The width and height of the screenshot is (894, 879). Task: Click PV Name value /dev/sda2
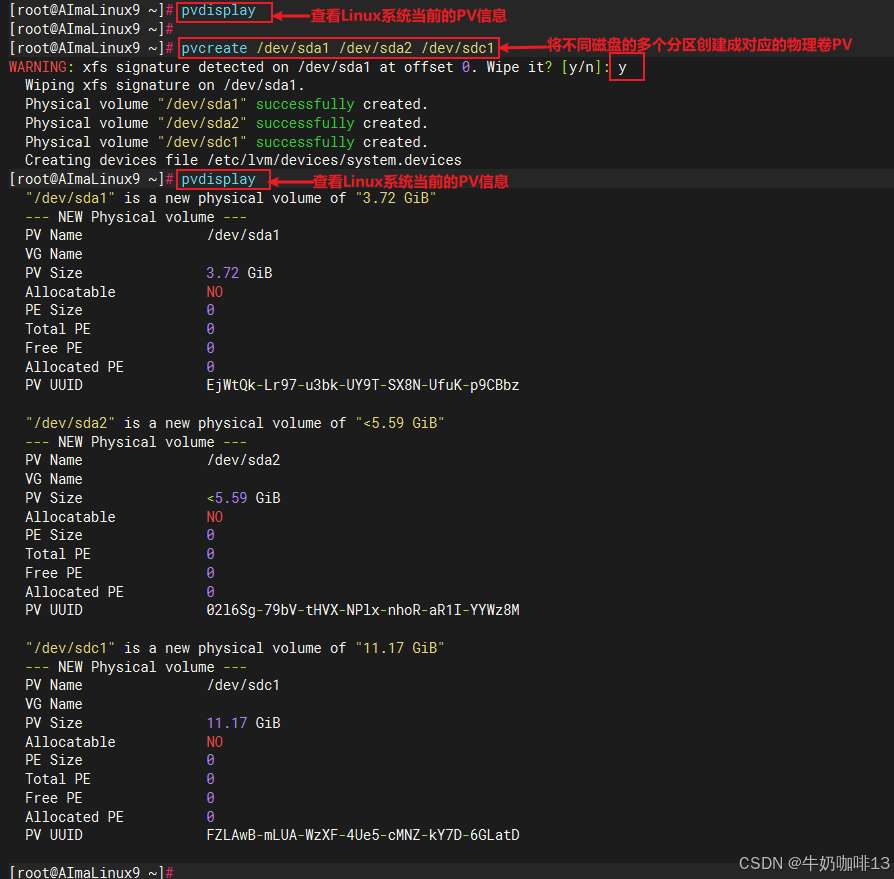click(x=243, y=460)
